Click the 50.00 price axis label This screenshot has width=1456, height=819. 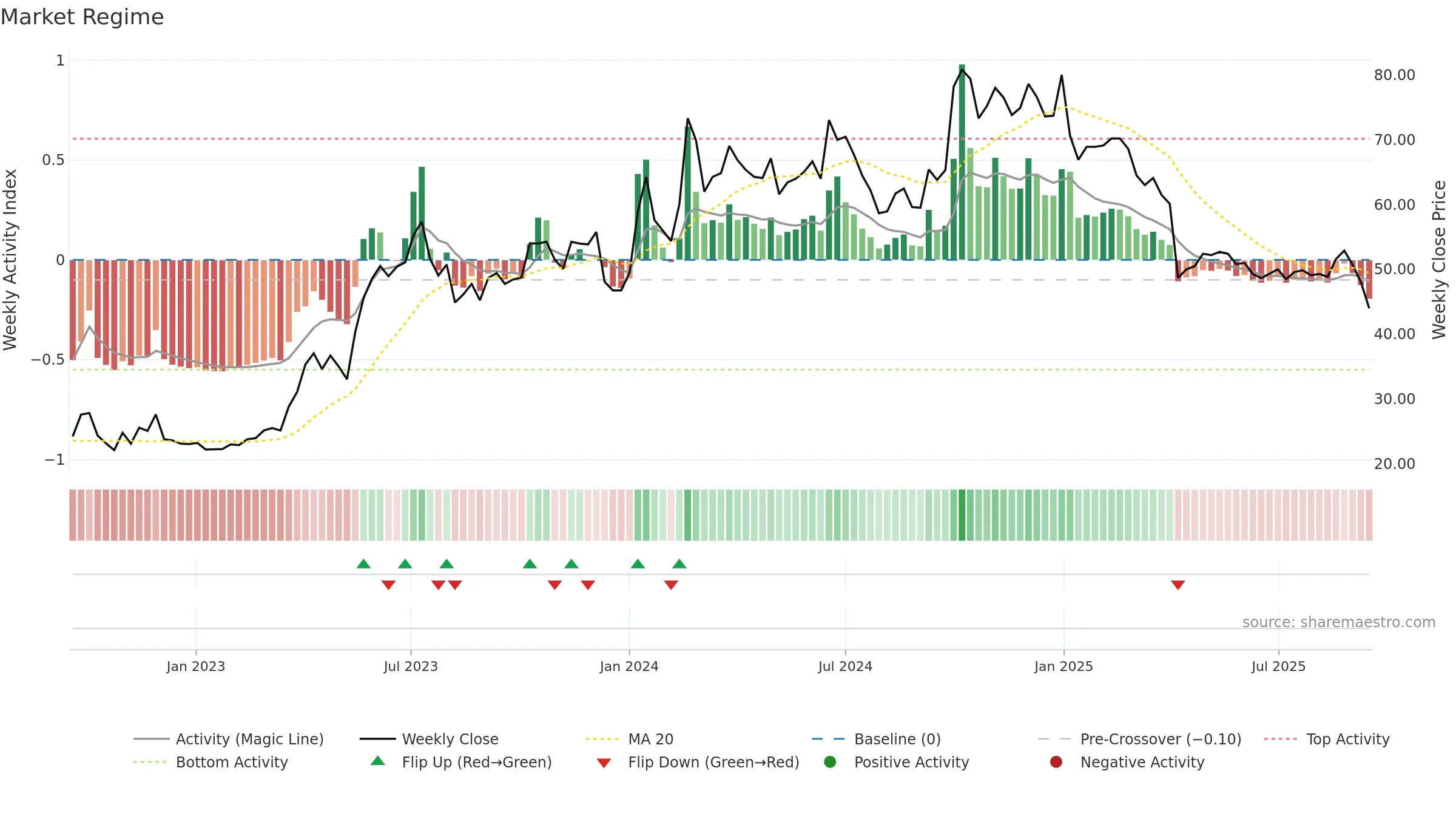pos(1395,269)
